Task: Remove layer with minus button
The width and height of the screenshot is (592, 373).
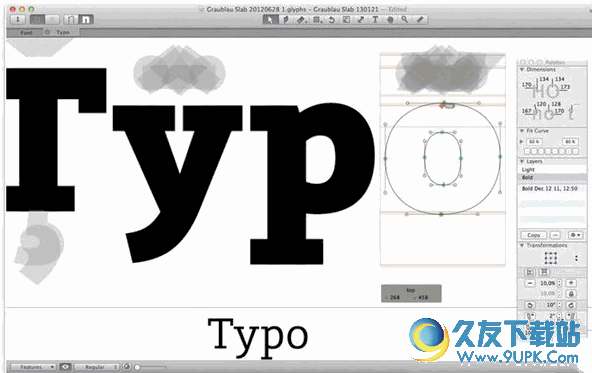Action: (555, 235)
